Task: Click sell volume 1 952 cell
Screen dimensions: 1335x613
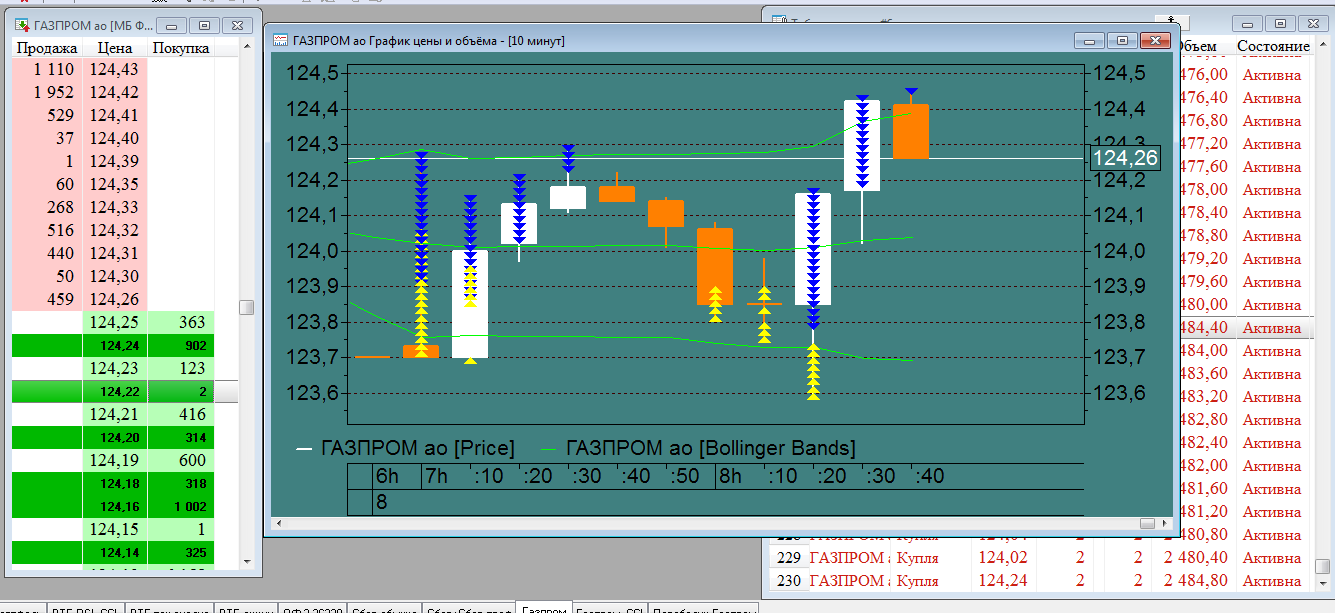Action: pos(47,93)
